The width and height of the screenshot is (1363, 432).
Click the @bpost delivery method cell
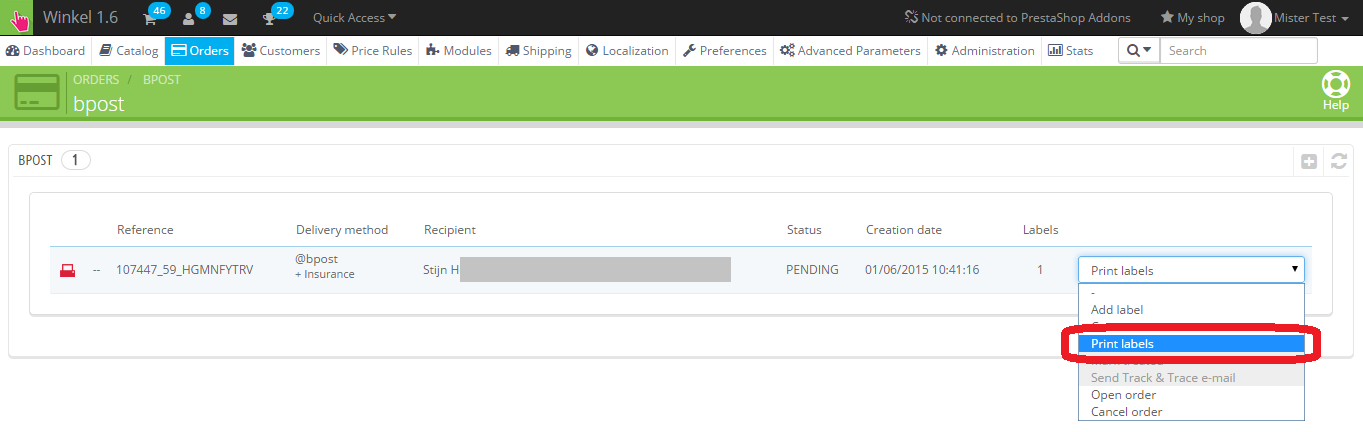click(325, 266)
